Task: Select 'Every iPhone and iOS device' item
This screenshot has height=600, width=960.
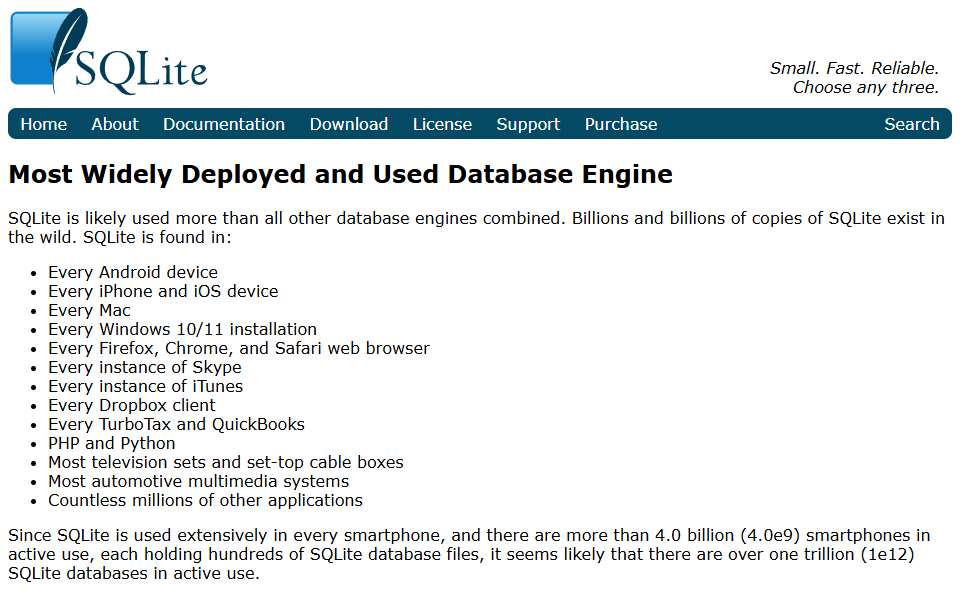Action: 163,291
